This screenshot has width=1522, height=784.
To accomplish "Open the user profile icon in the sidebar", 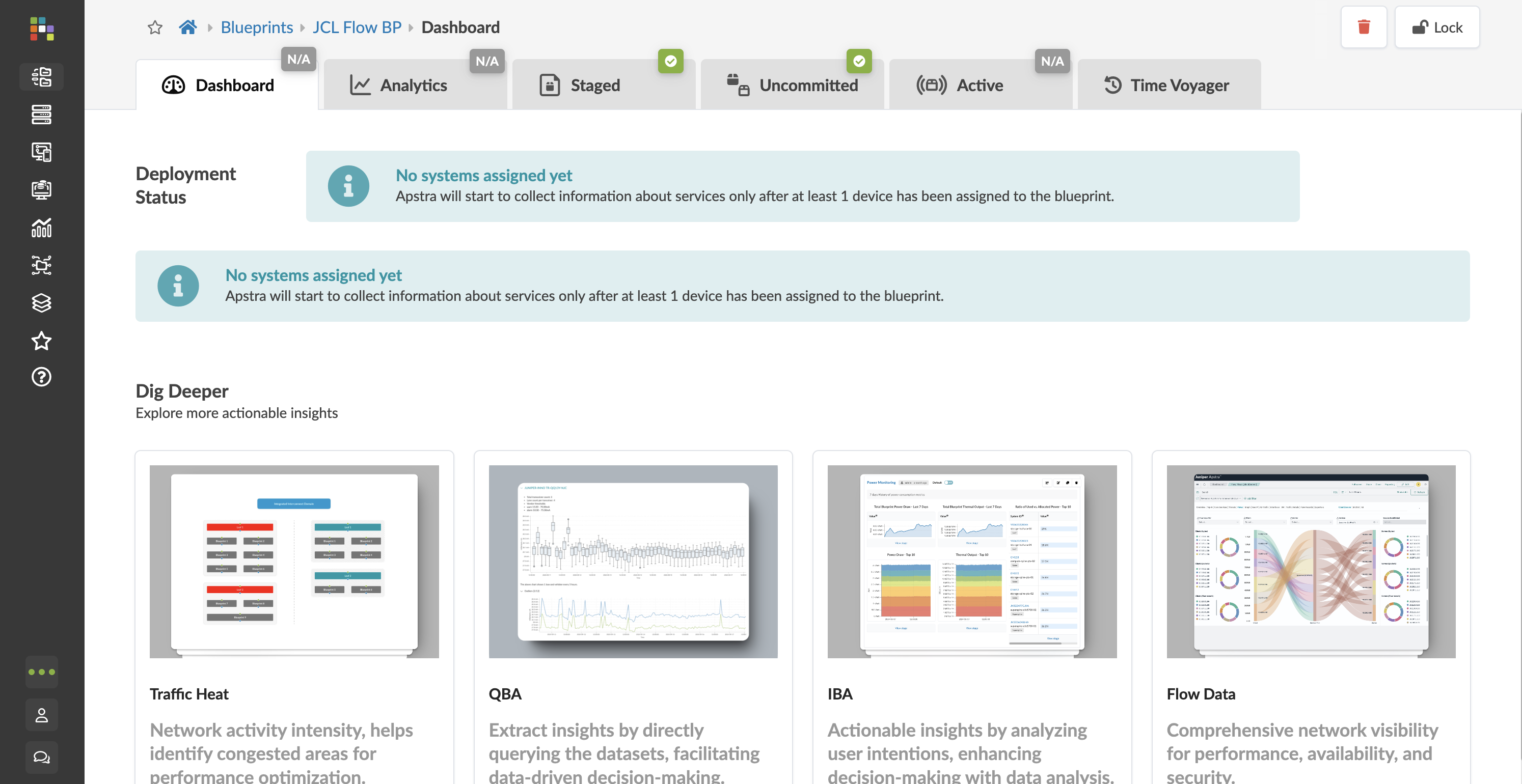I will (41, 715).
